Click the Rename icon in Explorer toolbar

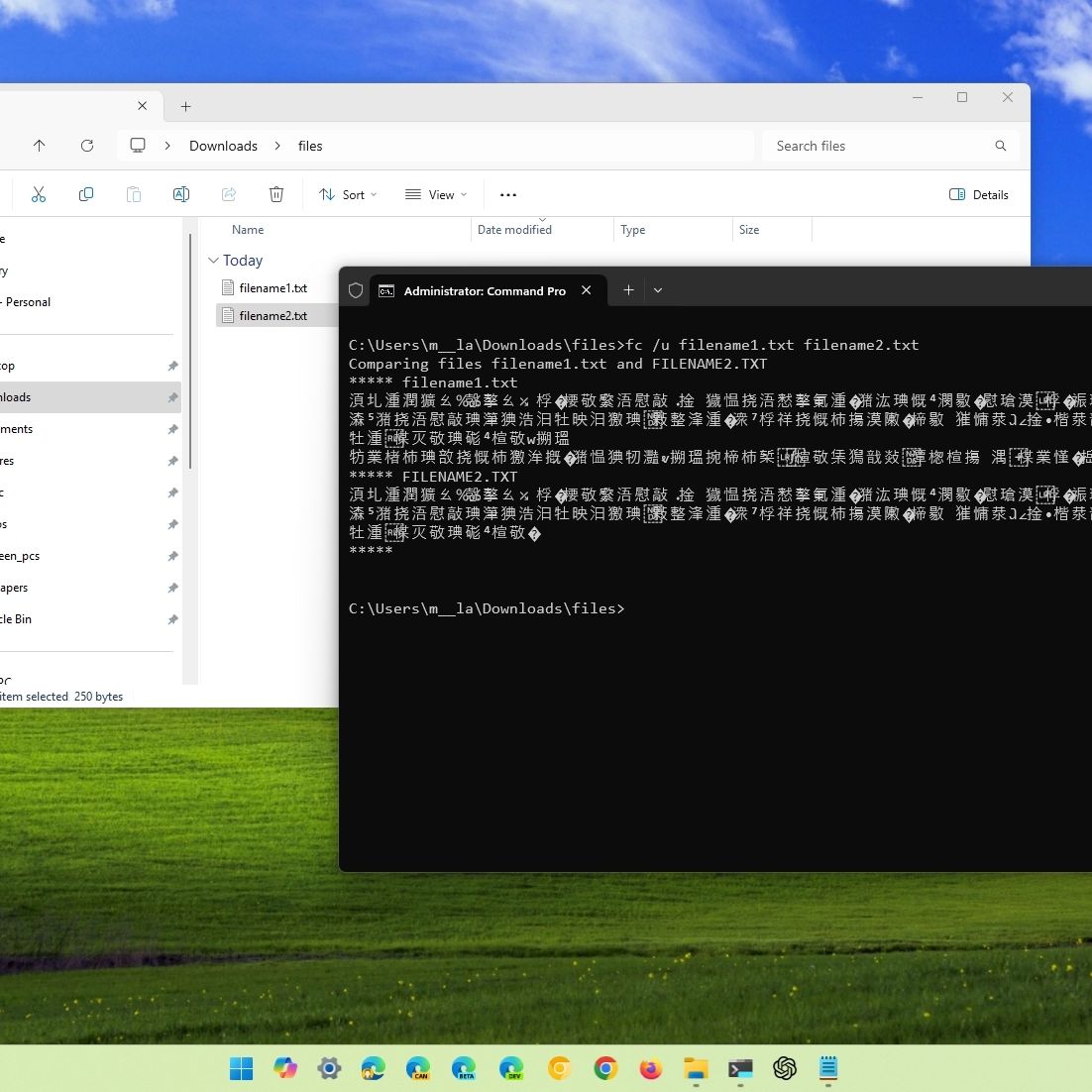click(181, 194)
